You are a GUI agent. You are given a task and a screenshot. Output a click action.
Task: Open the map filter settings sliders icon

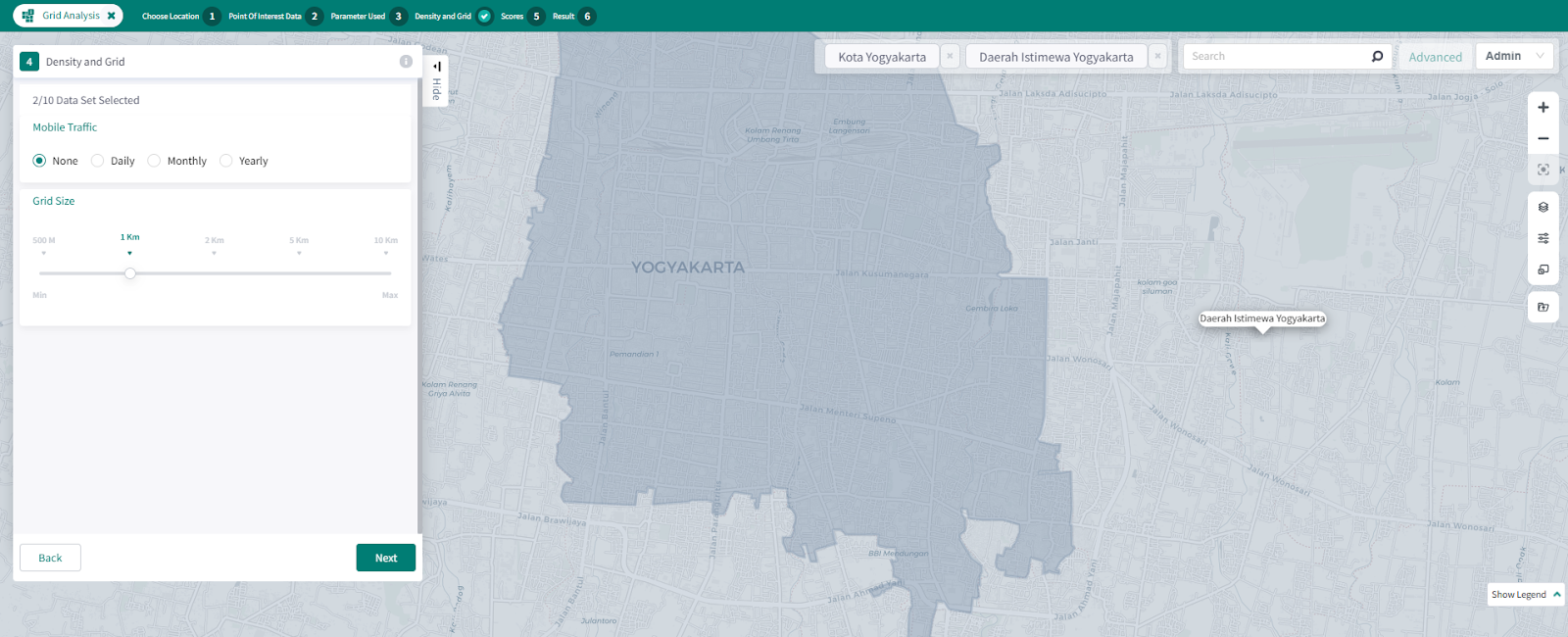(x=1543, y=238)
